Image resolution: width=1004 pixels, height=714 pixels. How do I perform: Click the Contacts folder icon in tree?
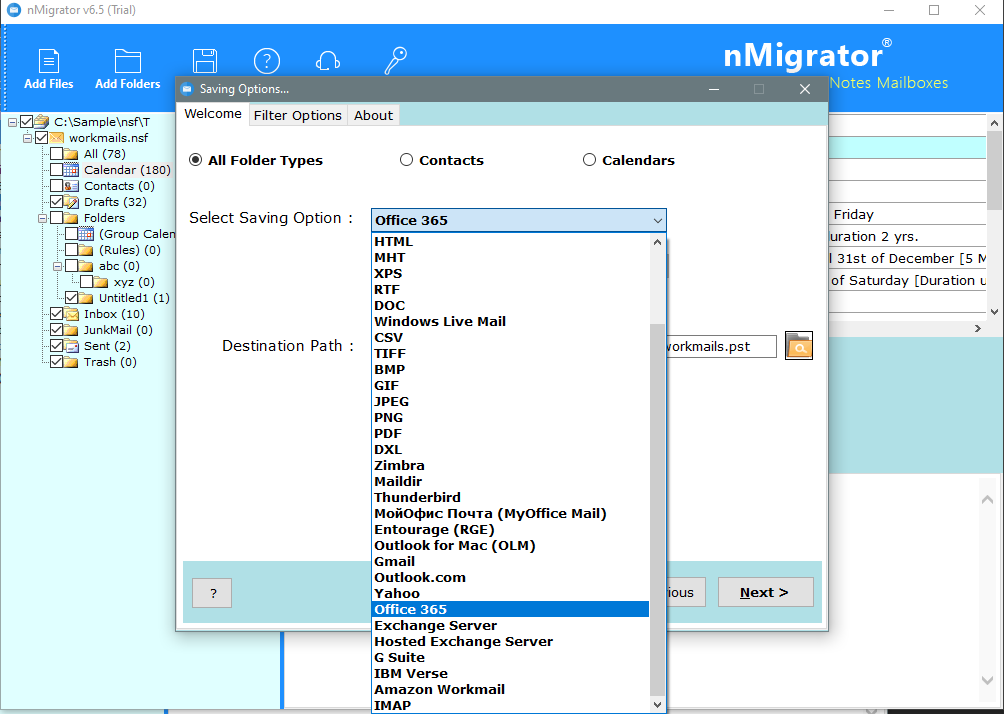[x=71, y=186]
